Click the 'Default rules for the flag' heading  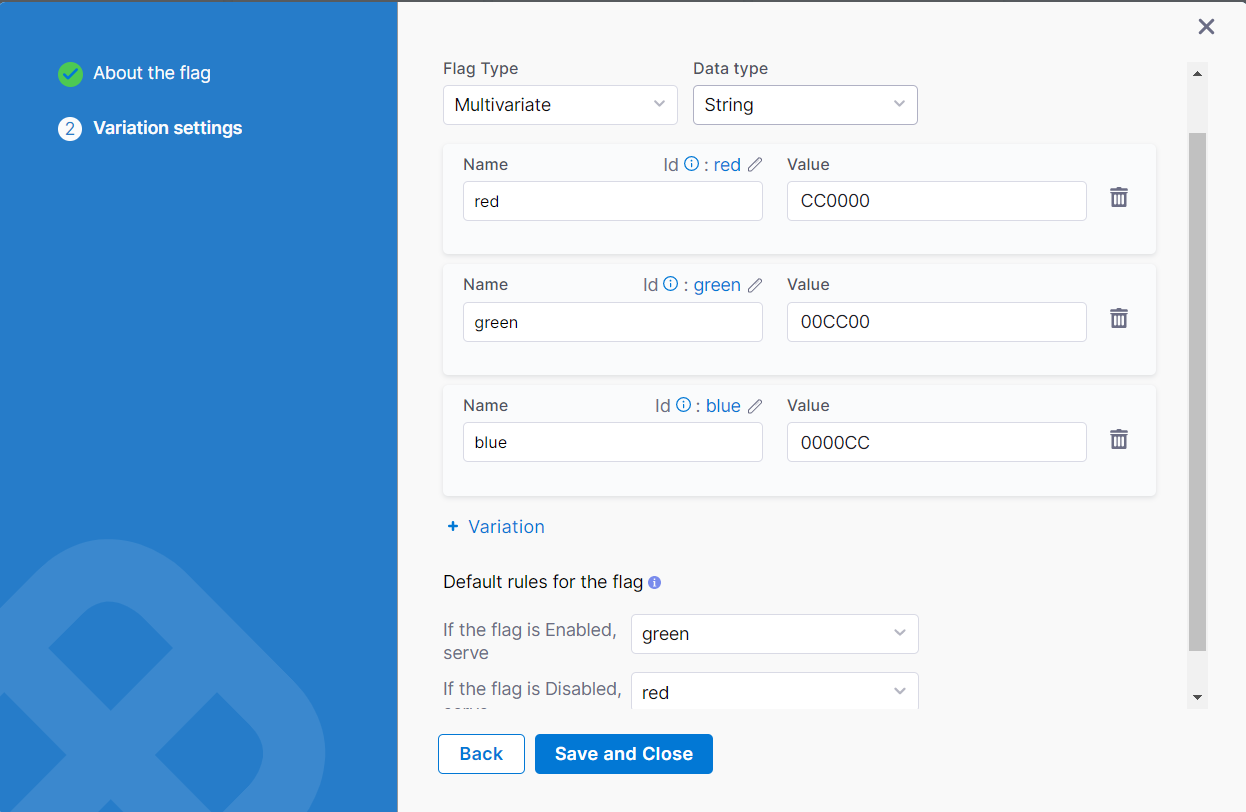[543, 582]
